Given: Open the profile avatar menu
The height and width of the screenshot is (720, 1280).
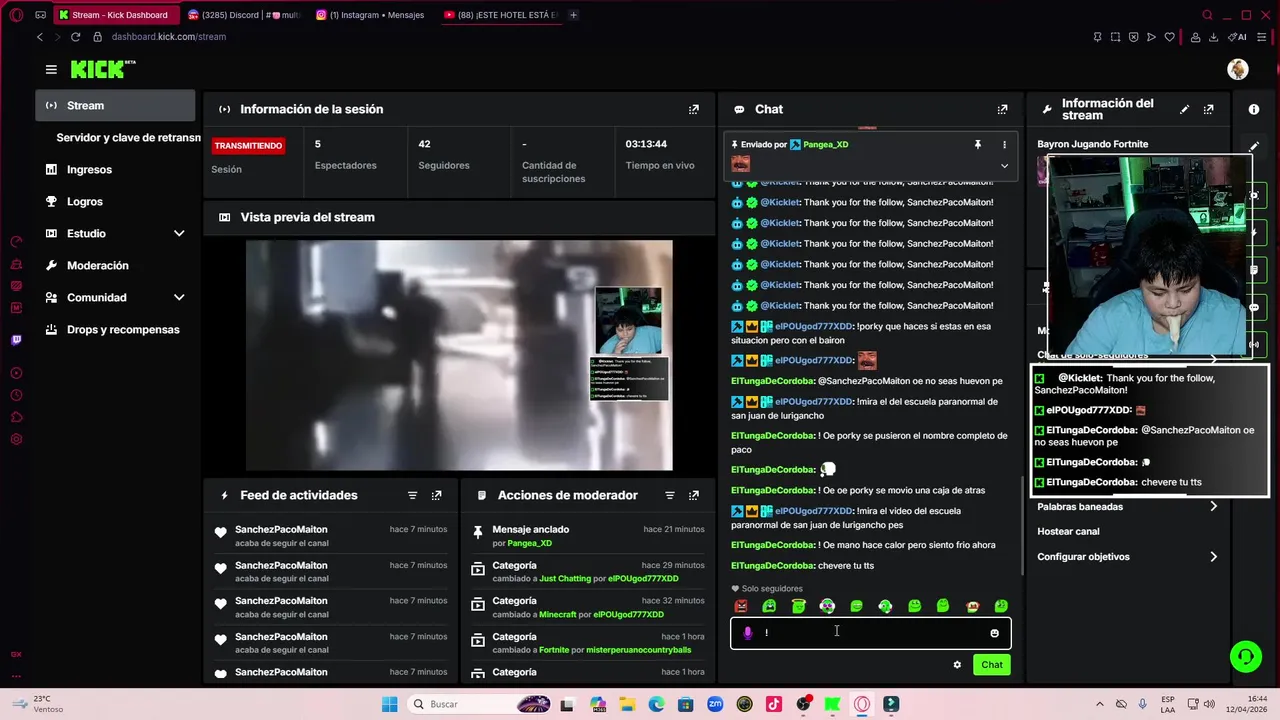Looking at the screenshot, I should [1238, 69].
